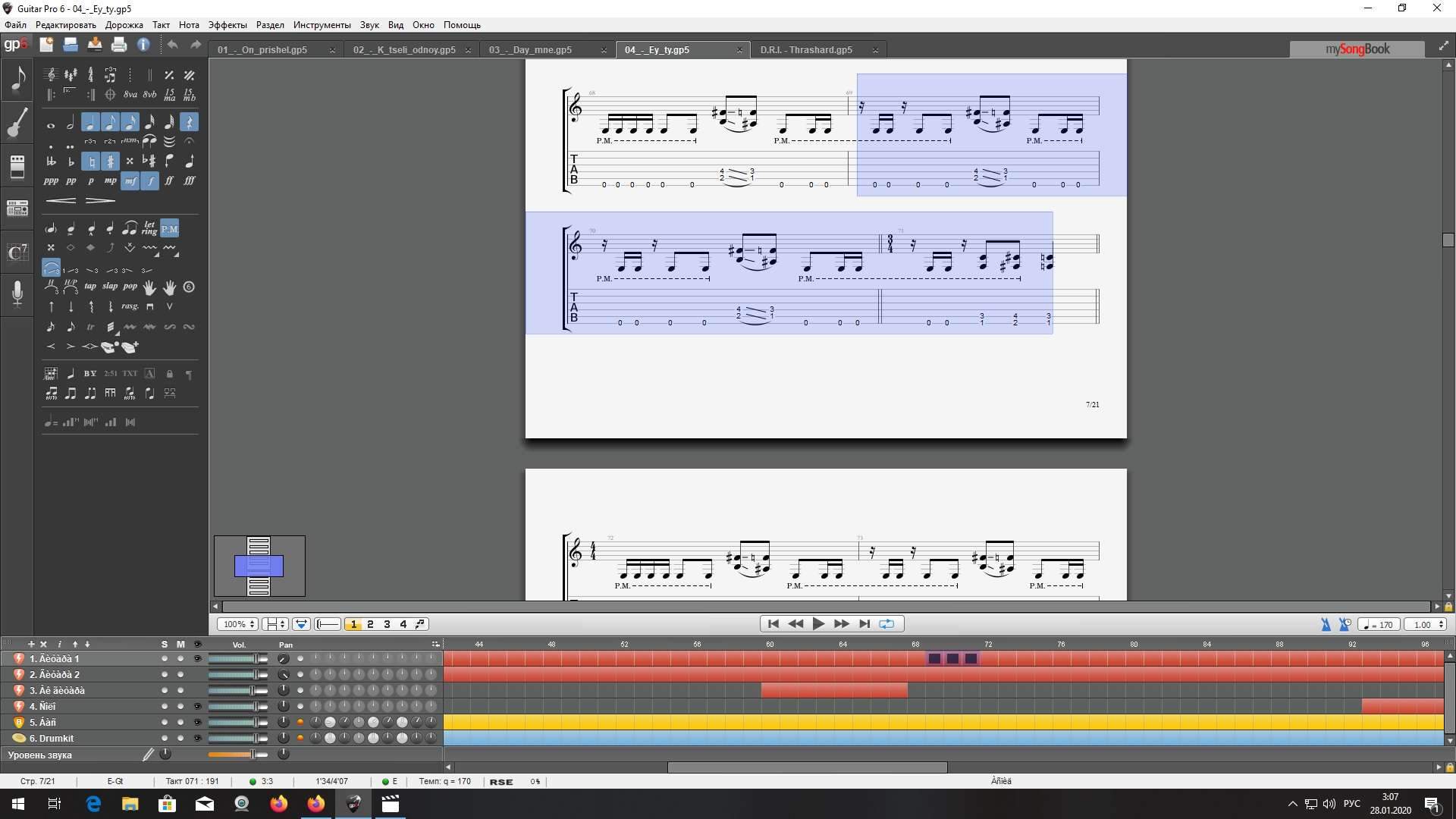Open the Эффекты menu
The height and width of the screenshot is (819, 1456).
tap(227, 25)
